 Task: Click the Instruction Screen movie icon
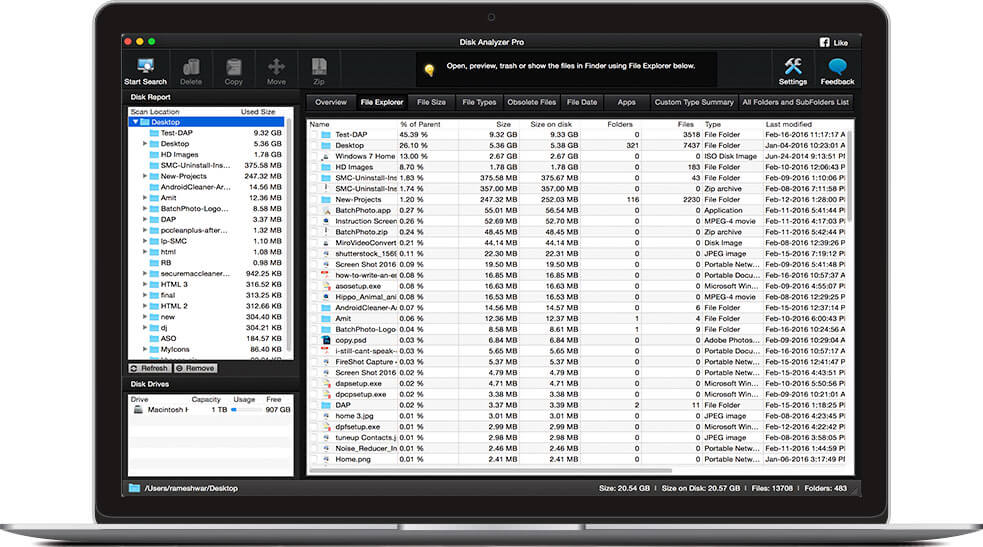[x=326, y=221]
